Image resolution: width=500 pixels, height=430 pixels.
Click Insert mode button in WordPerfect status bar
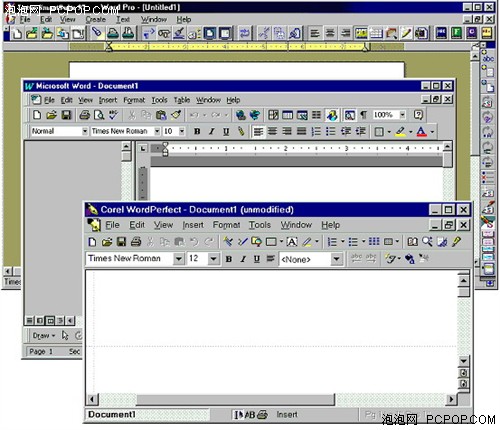287,415
